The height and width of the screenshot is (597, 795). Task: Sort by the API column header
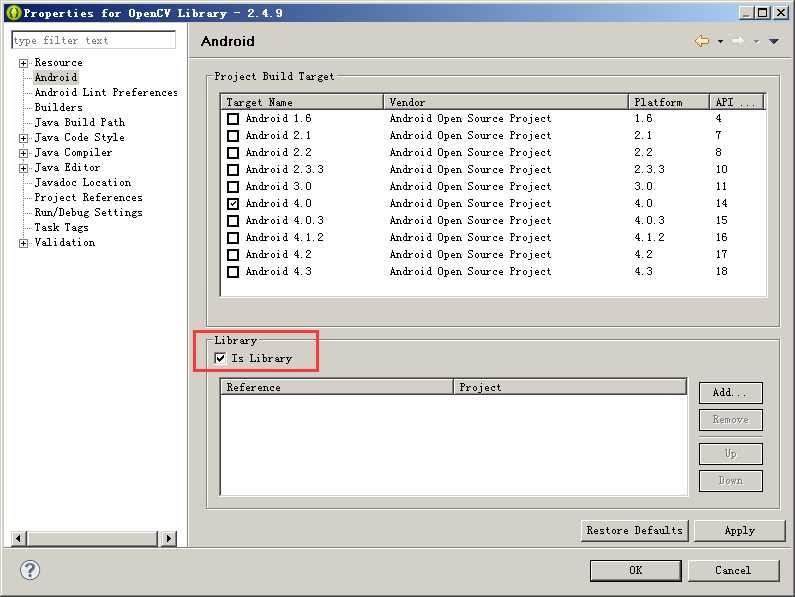pyautogui.click(x=737, y=102)
